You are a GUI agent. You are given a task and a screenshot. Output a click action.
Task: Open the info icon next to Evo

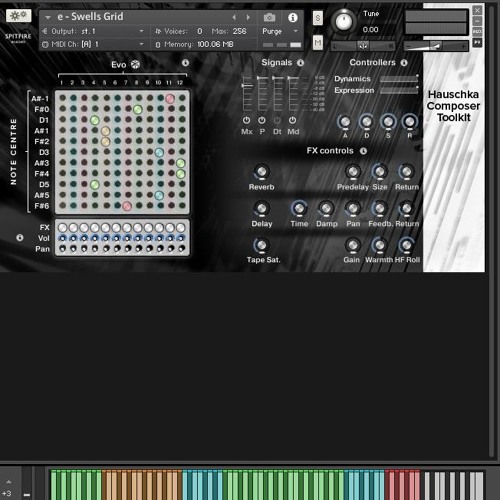pos(185,63)
